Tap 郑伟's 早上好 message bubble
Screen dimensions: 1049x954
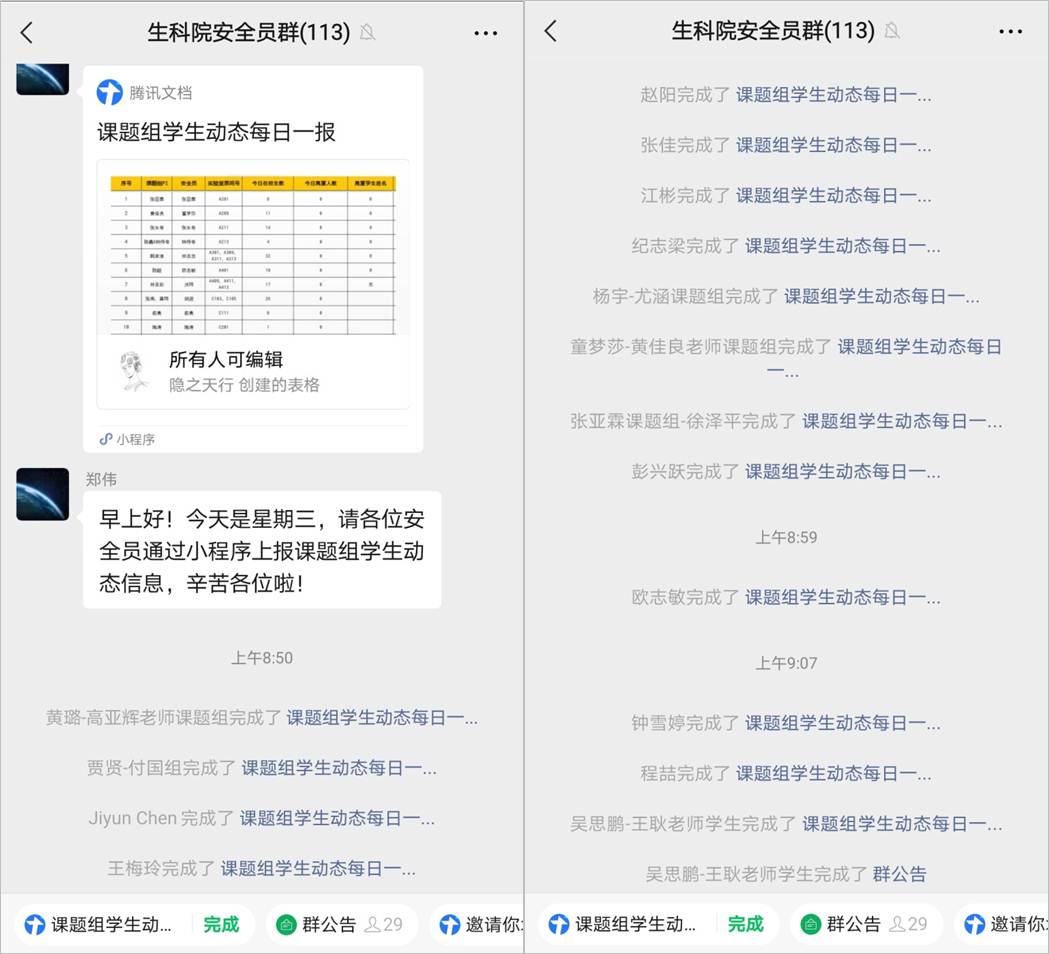tap(262, 550)
